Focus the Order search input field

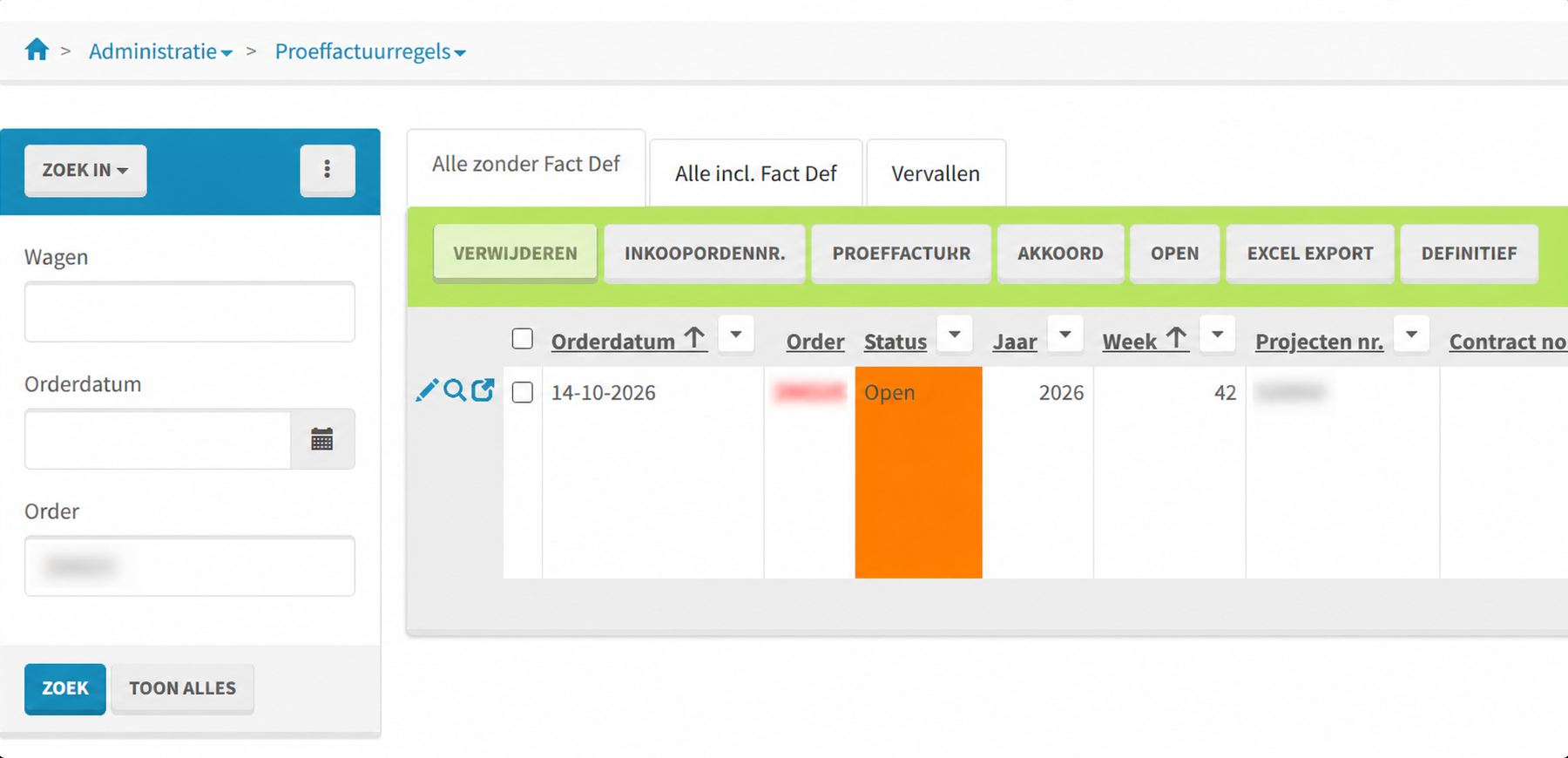coord(190,566)
